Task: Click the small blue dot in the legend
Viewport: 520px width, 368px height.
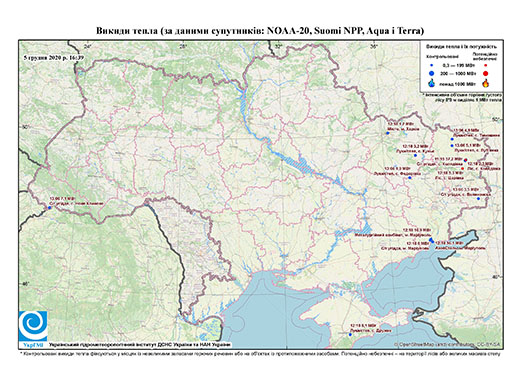Action: pyautogui.click(x=432, y=65)
